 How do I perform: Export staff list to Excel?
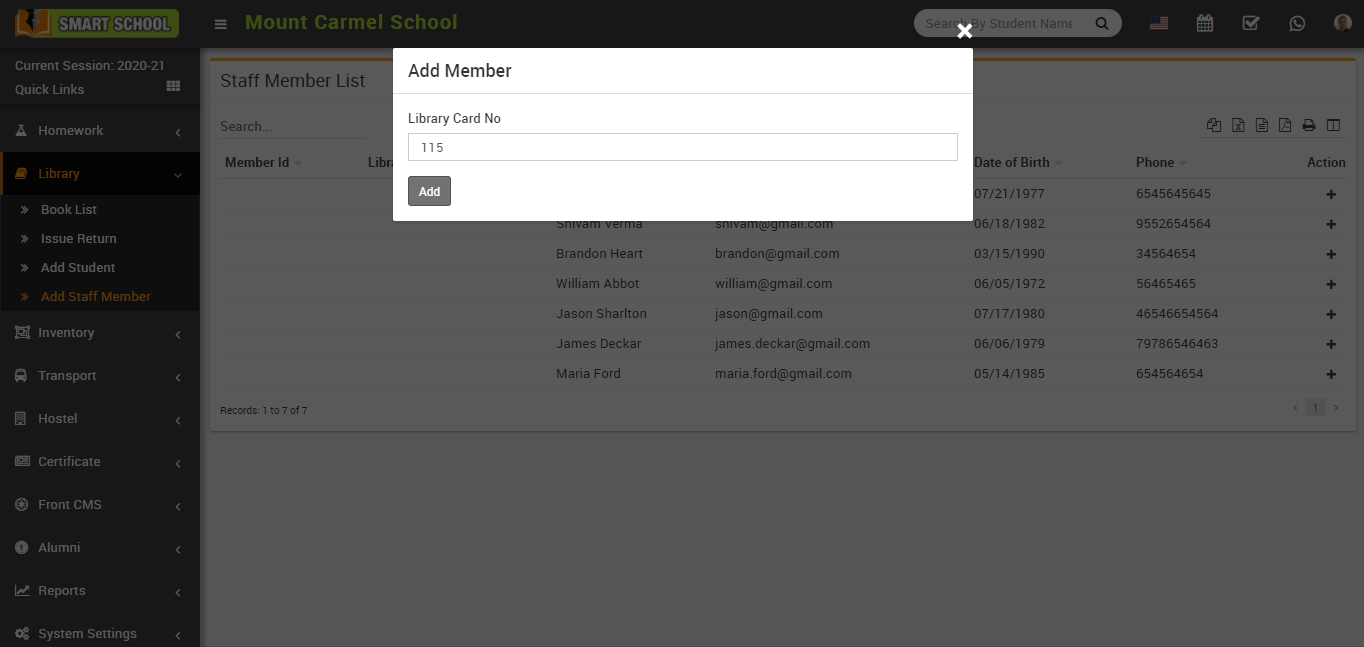tap(1238, 125)
